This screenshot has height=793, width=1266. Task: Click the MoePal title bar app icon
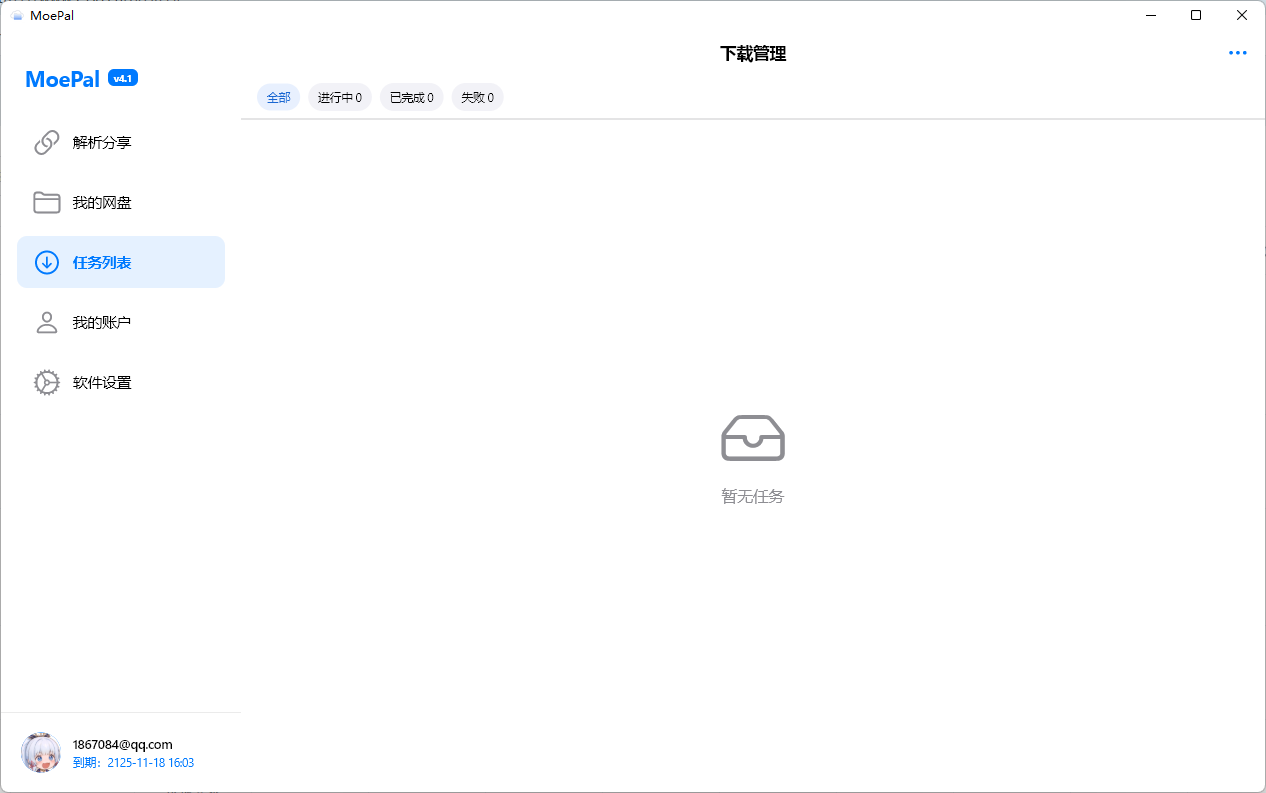[17, 15]
